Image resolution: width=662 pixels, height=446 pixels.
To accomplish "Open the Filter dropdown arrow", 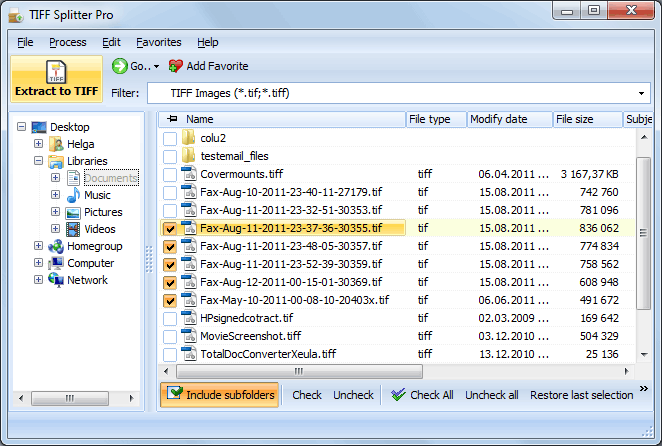I will (x=641, y=93).
